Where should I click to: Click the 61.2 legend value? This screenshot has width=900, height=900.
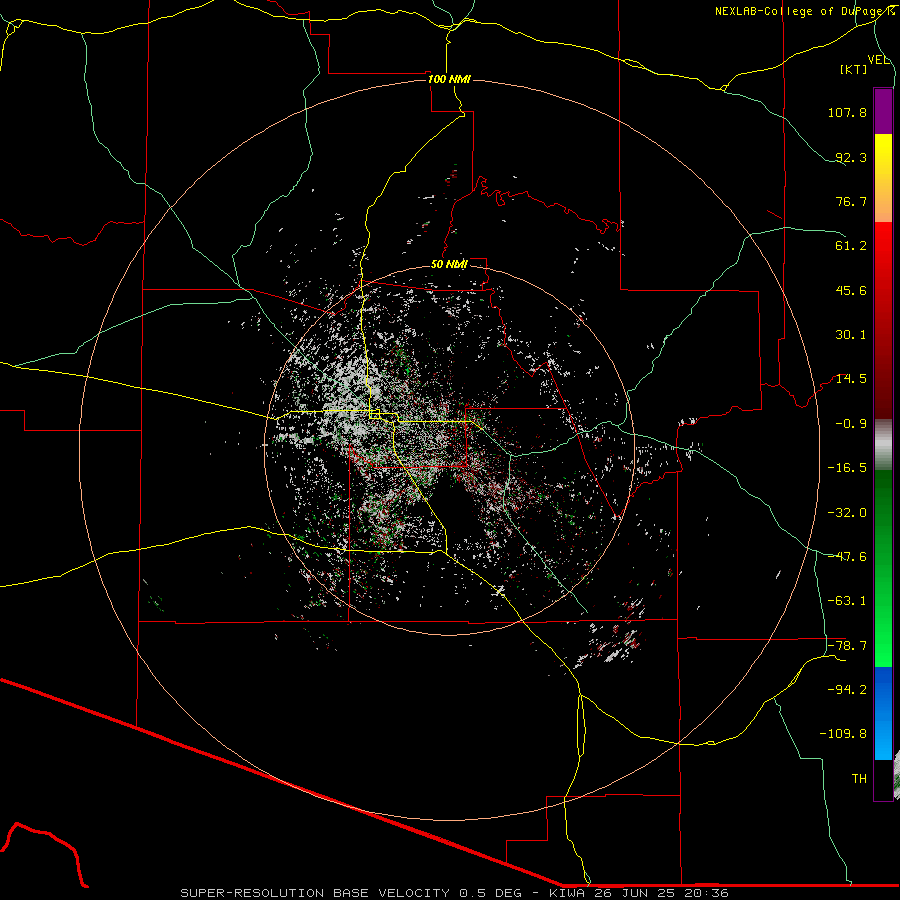click(851, 246)
